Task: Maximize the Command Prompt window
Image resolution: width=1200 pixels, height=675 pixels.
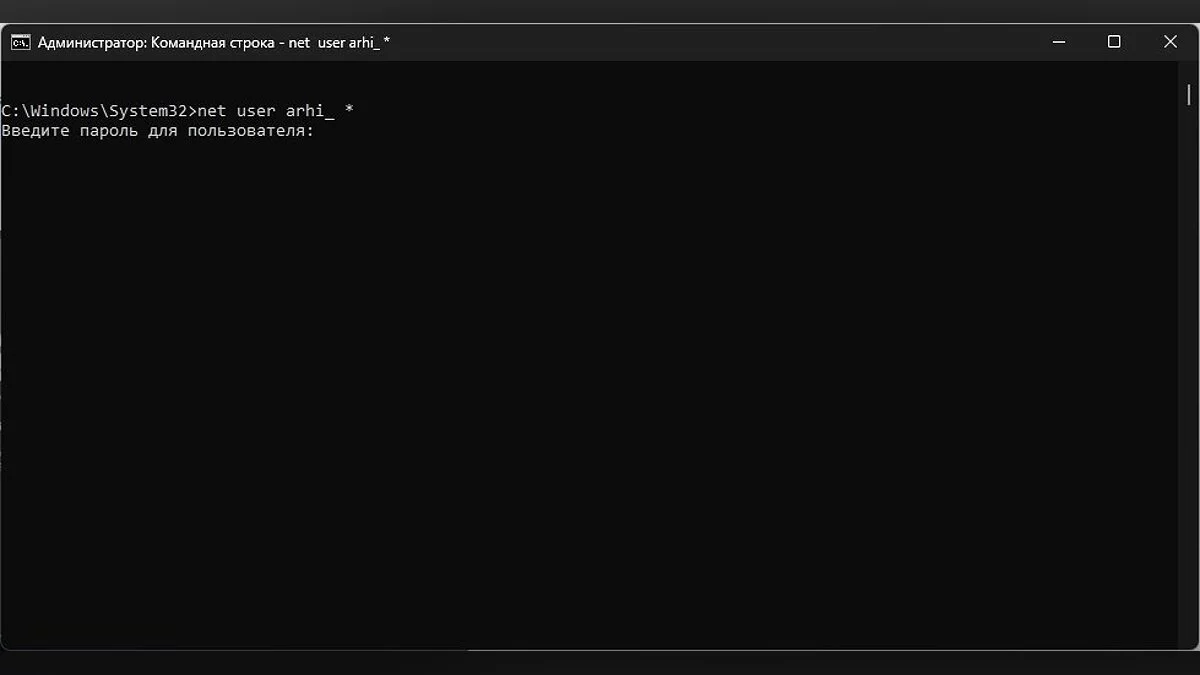Action: click(1114, 42)
